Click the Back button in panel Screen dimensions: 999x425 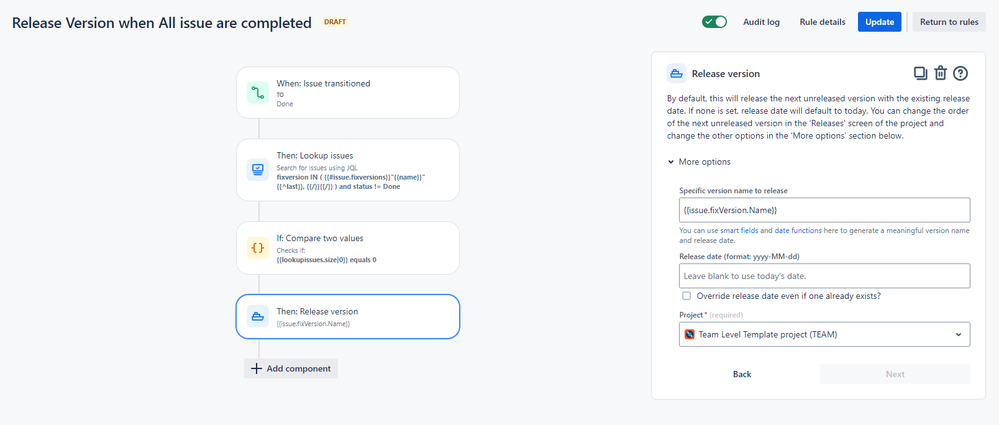[x=741, y=374]
